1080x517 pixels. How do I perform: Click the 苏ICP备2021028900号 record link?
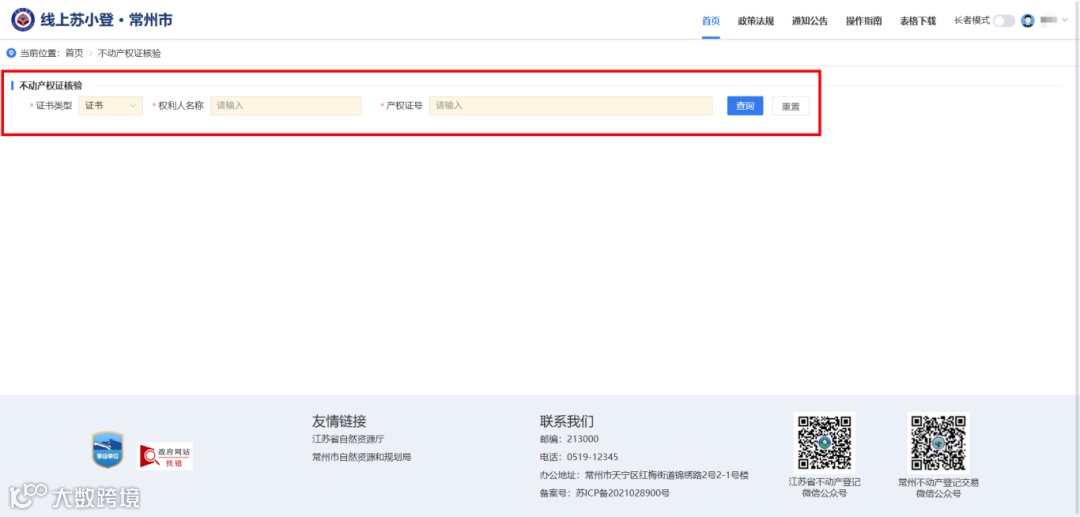pos(623,493)
